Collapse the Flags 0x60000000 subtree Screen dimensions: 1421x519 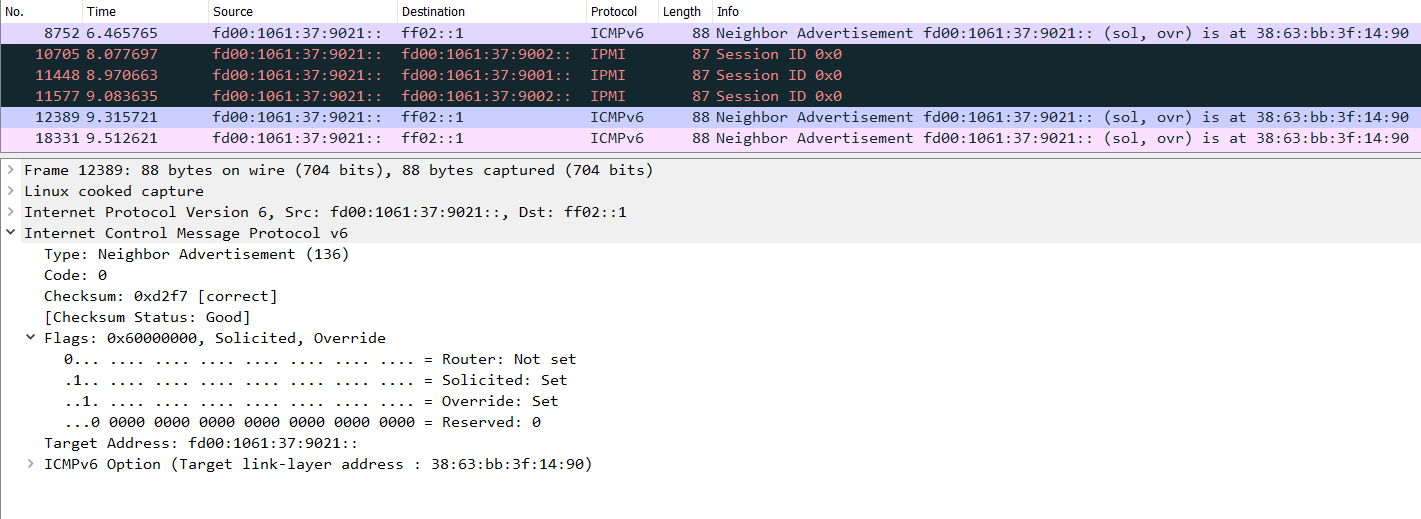coord(30,338)
